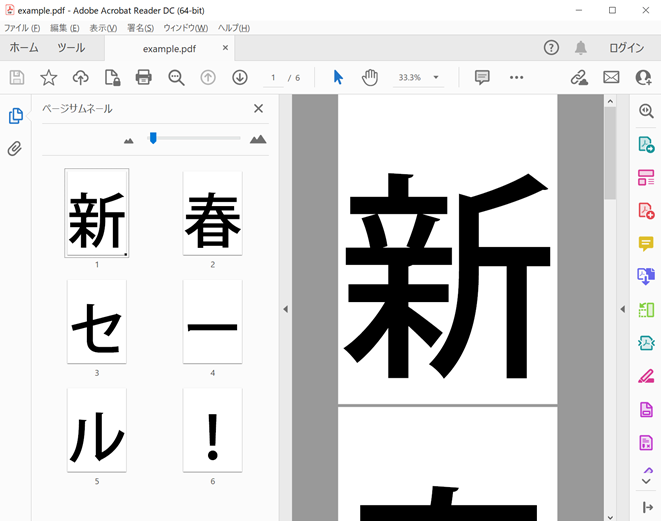Expand the right tools pane arrow
Viewport: 661px width, 521px height.
(648, 507)
